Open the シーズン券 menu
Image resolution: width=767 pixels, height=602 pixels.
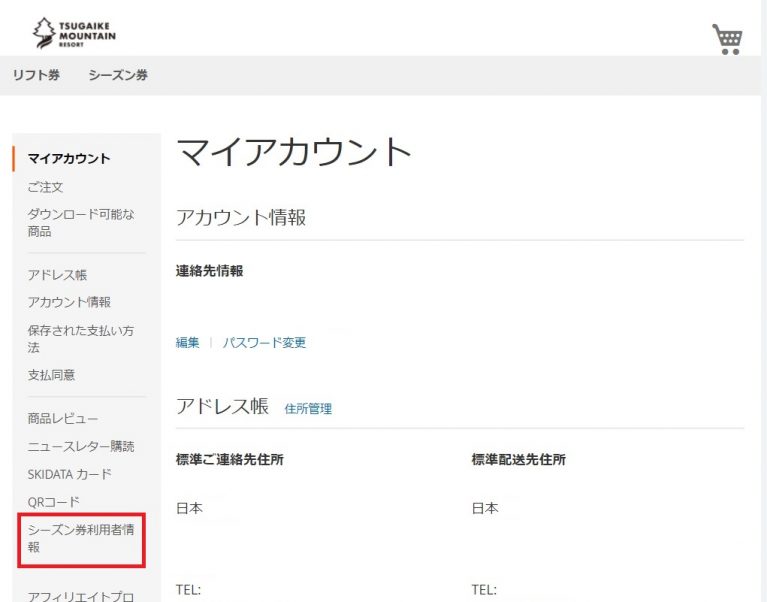coord(118,75)
